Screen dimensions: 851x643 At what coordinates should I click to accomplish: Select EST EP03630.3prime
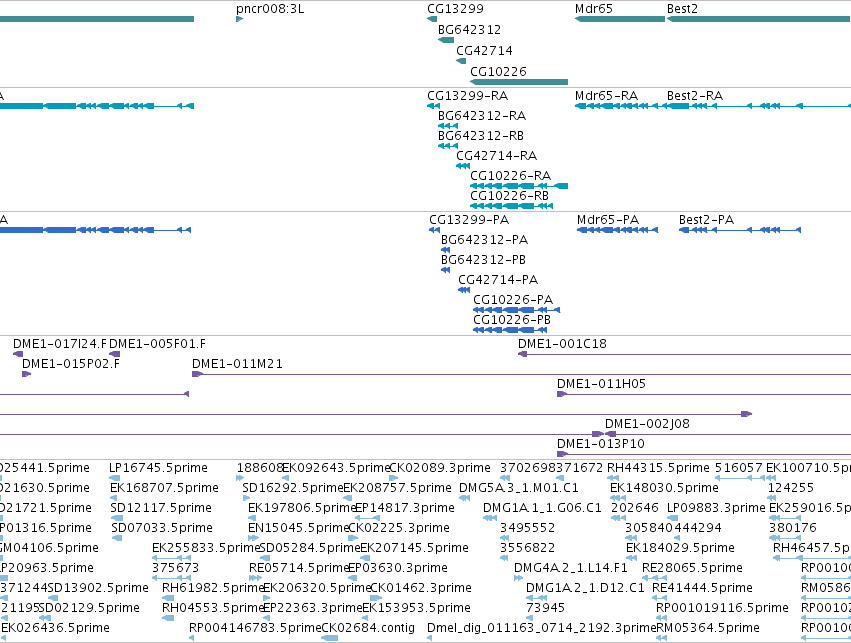click(x=353, y=578)
